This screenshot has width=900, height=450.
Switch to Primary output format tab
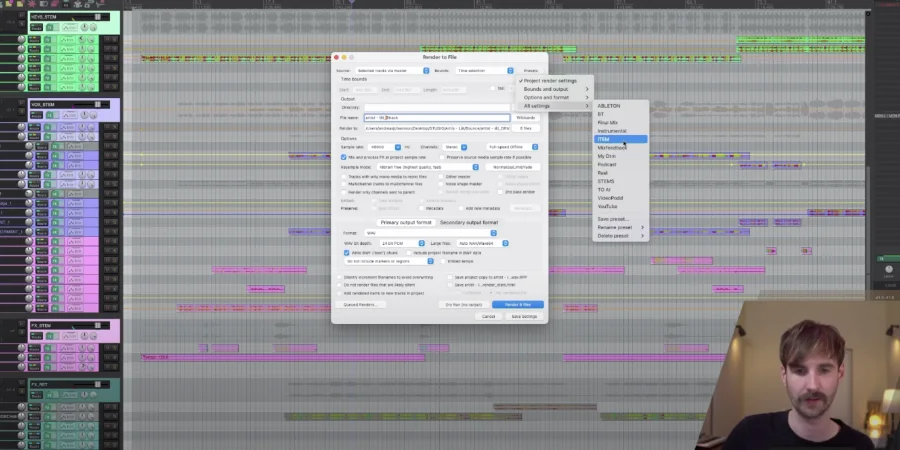[406, 223]
